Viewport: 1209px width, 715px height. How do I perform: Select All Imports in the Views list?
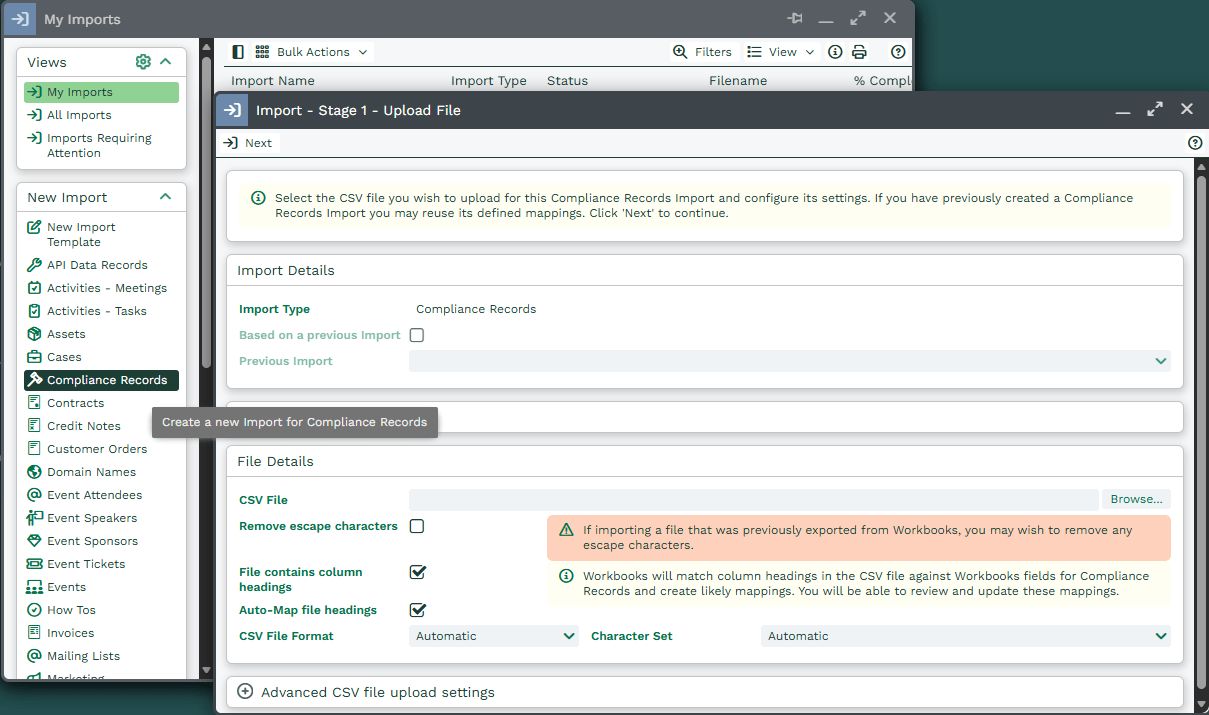coord(79,115)
